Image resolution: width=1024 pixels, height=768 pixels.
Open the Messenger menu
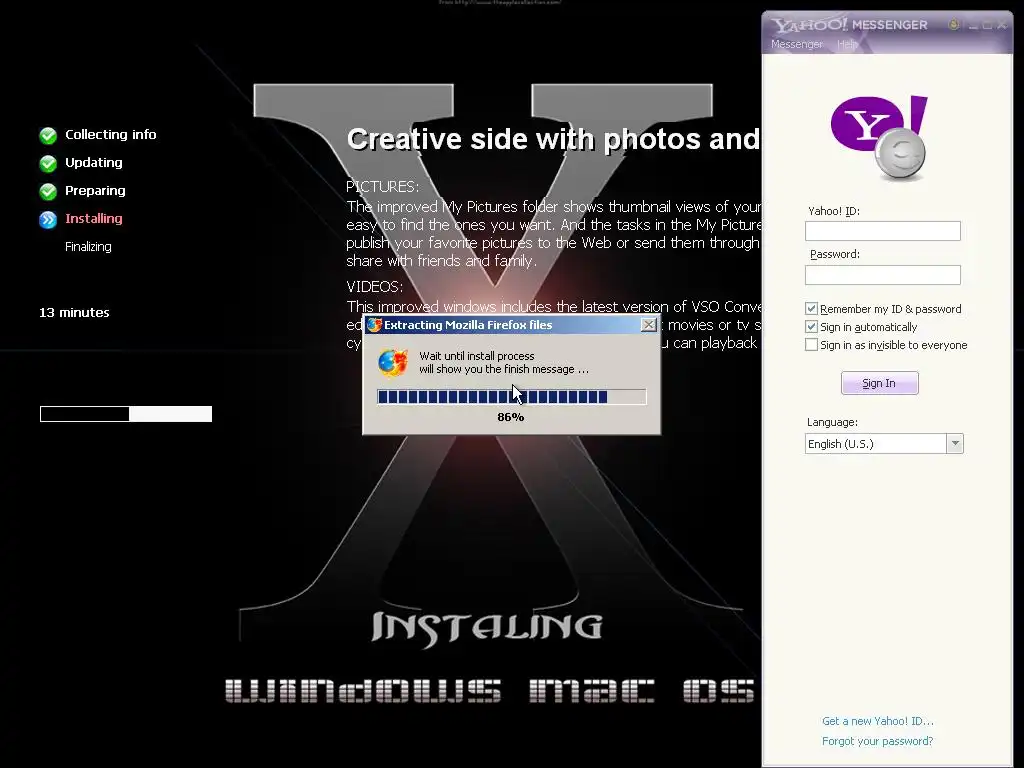[x=797, y=44]
